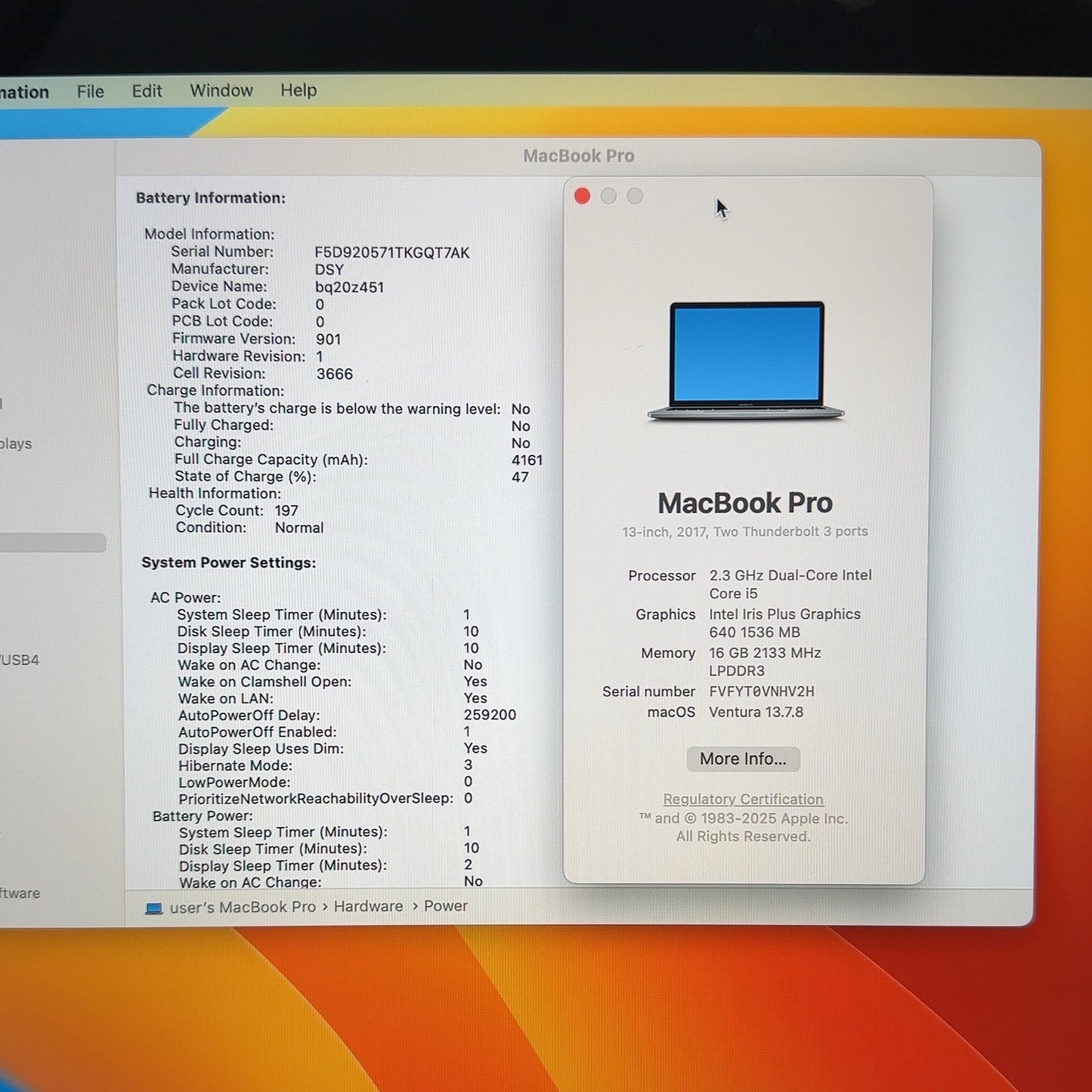Click the "Charging:" label
Screen dimensions: 1092x1092
coord(208,442)
